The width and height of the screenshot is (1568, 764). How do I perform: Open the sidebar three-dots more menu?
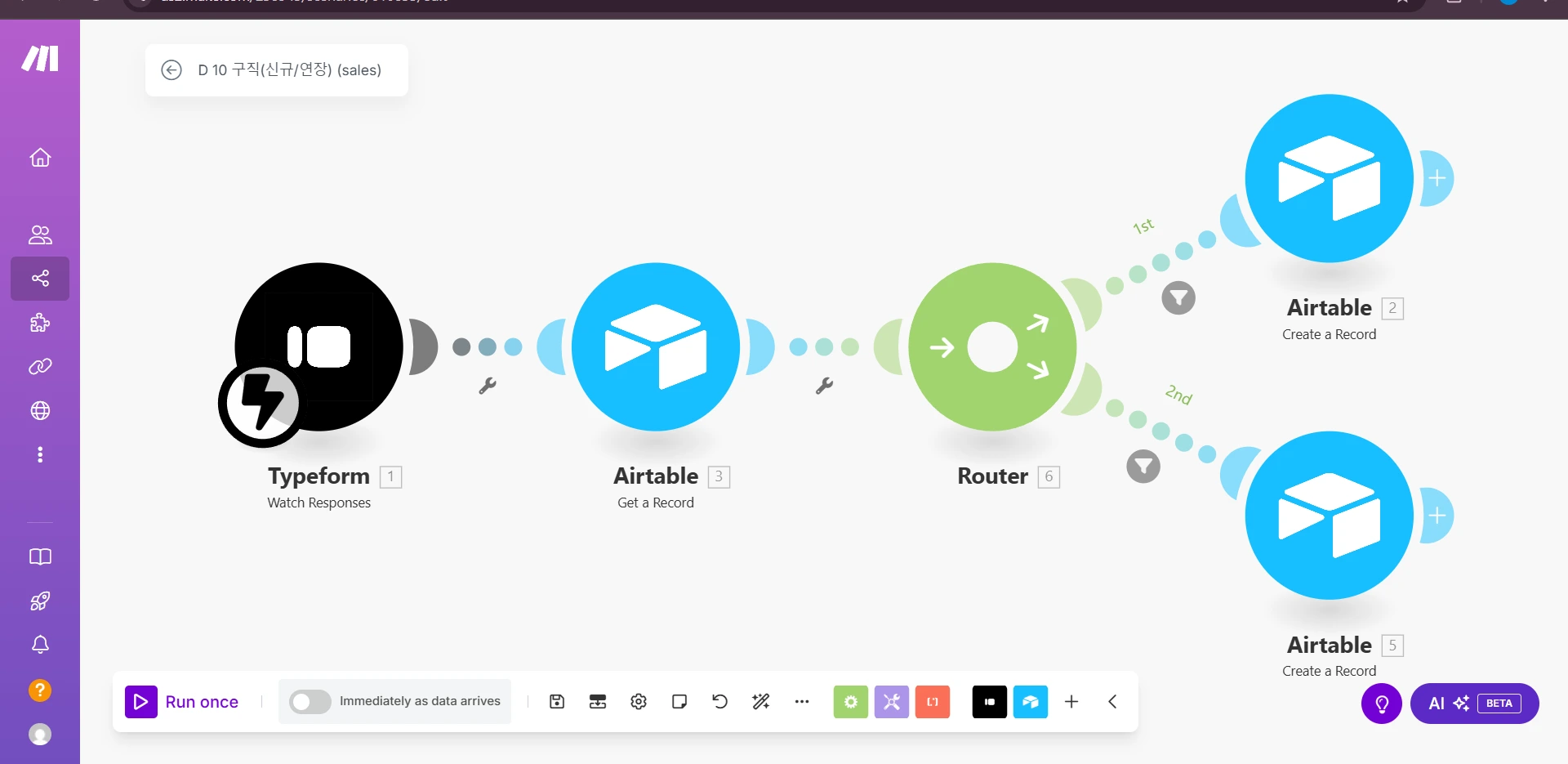pyautogui.click(x=39, y=454)
